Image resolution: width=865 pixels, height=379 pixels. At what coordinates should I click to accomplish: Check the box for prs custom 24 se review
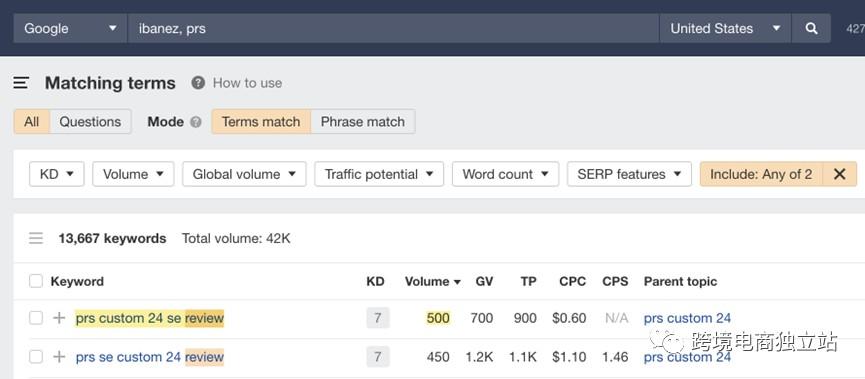[36, 318]
